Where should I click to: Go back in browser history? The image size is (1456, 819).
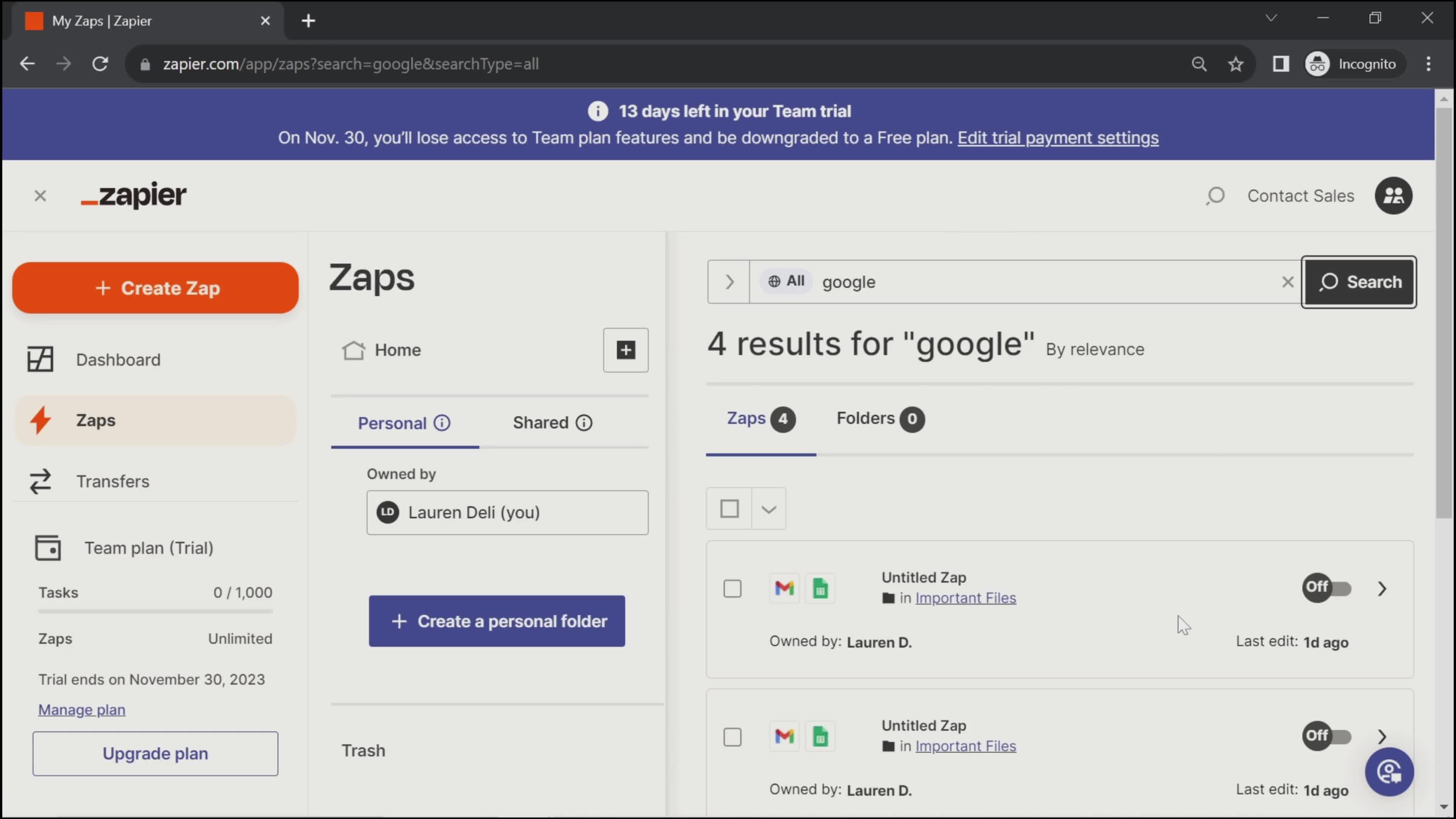27,64
